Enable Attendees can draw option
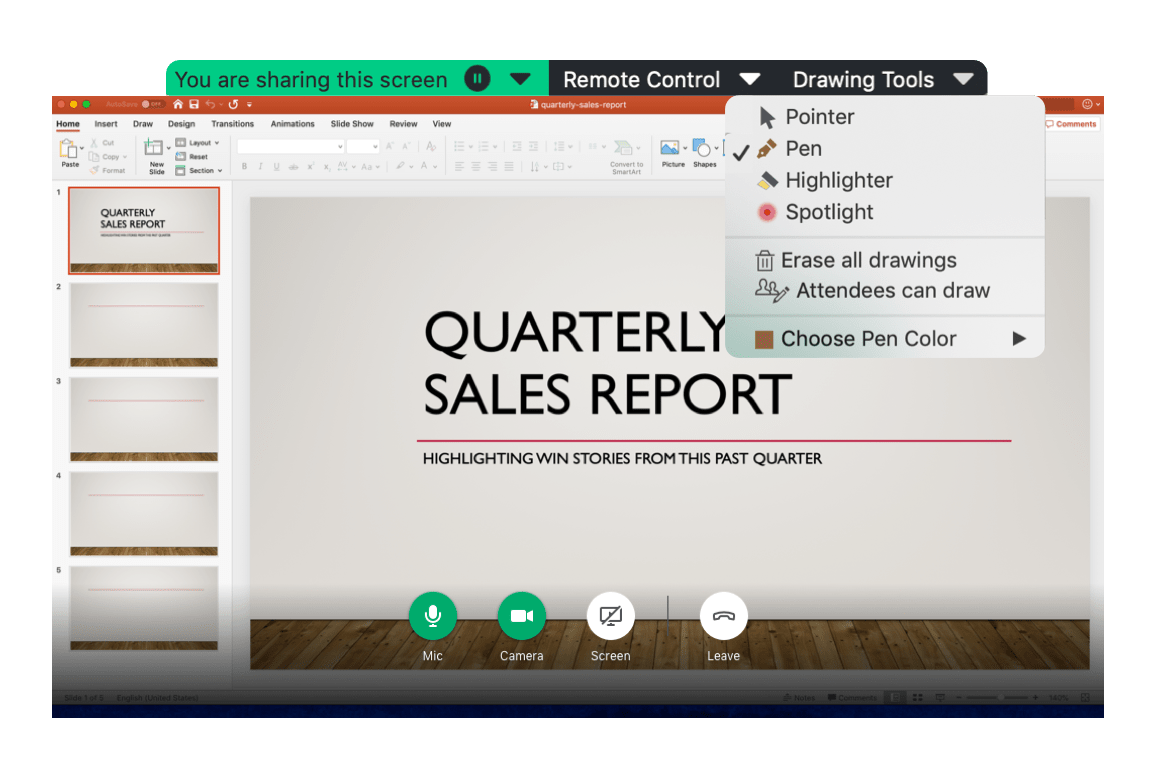Image resolution: width=1154 pixels, height=778 pixels. (891, 291)
